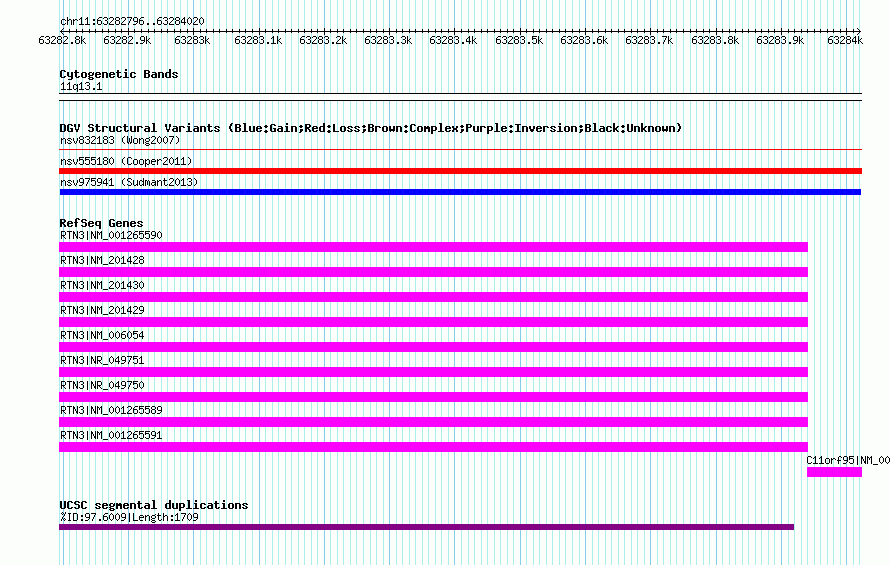Viewport: 890px width, 565px height.
Task: Select the RTN3|NR_049750 magenta gene bar
Action: 433,397
